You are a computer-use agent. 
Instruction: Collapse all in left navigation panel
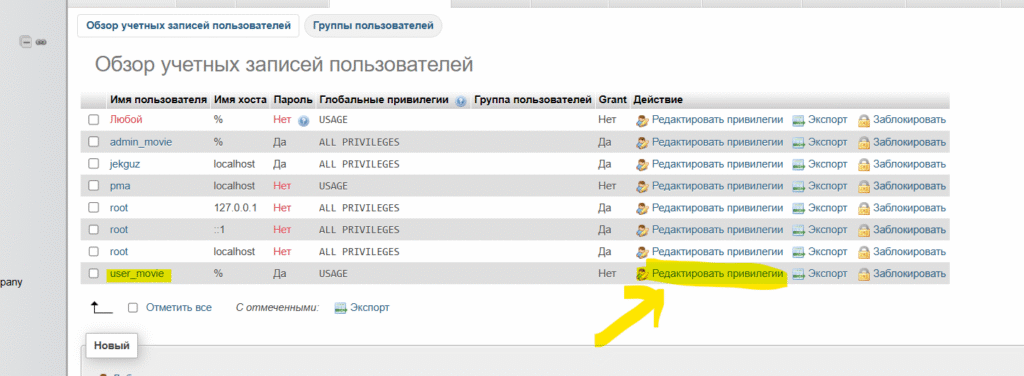[26, 42]
